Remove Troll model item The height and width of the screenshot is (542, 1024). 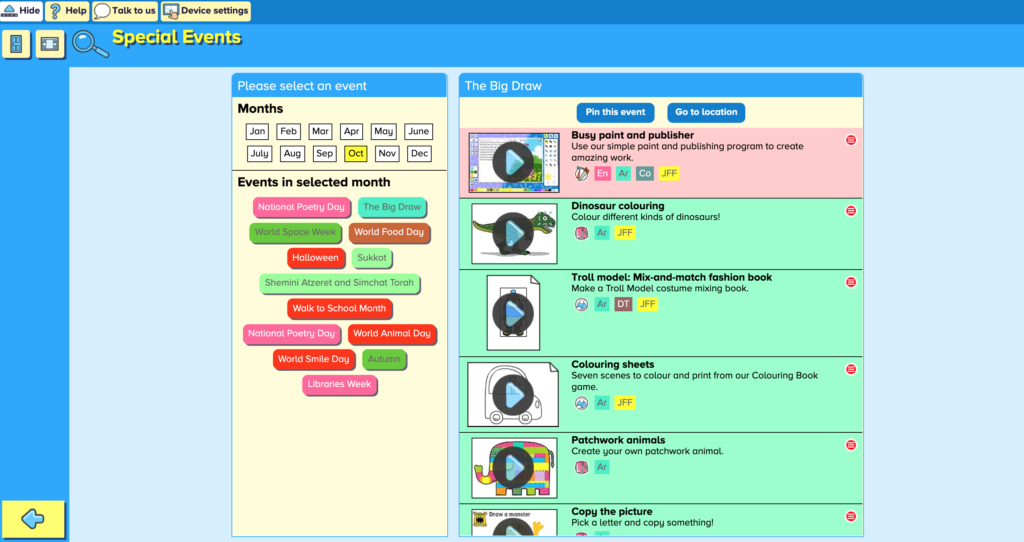tap(851, 282)
